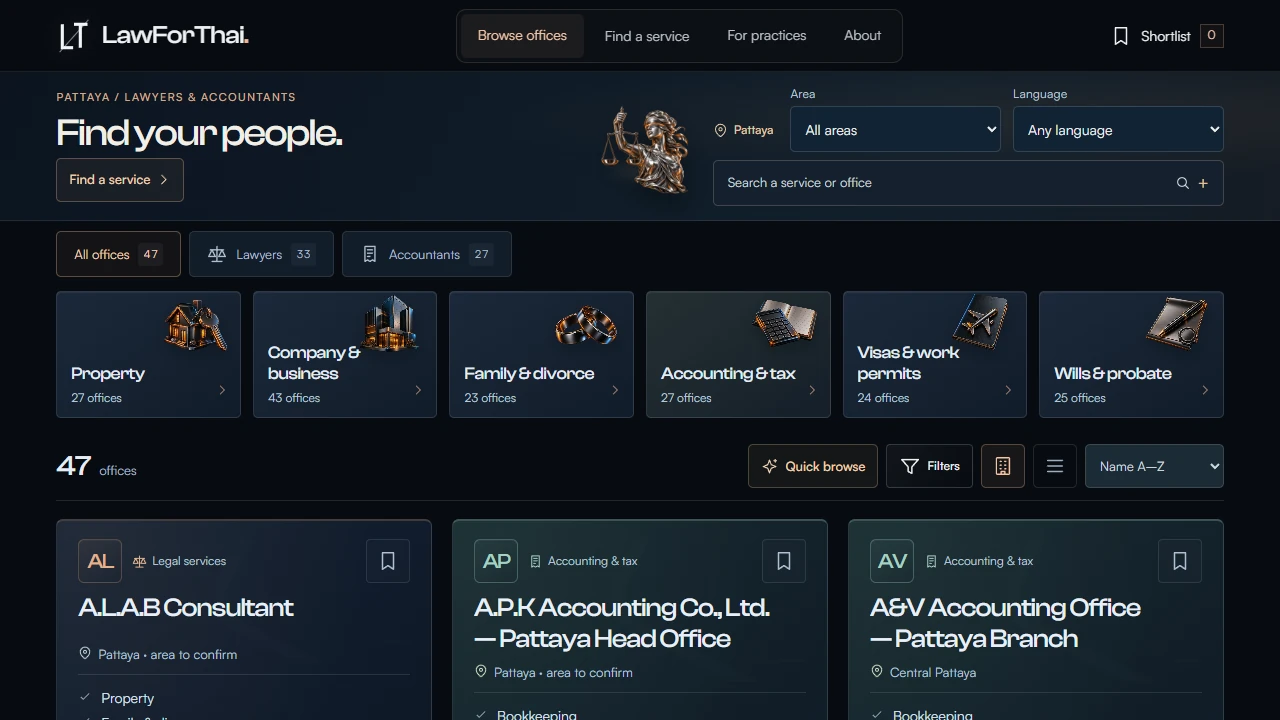Go to Browse offices in top navigation
Image resolution: width=1280 pixels, height=720 pixels.
pos(522,36)
